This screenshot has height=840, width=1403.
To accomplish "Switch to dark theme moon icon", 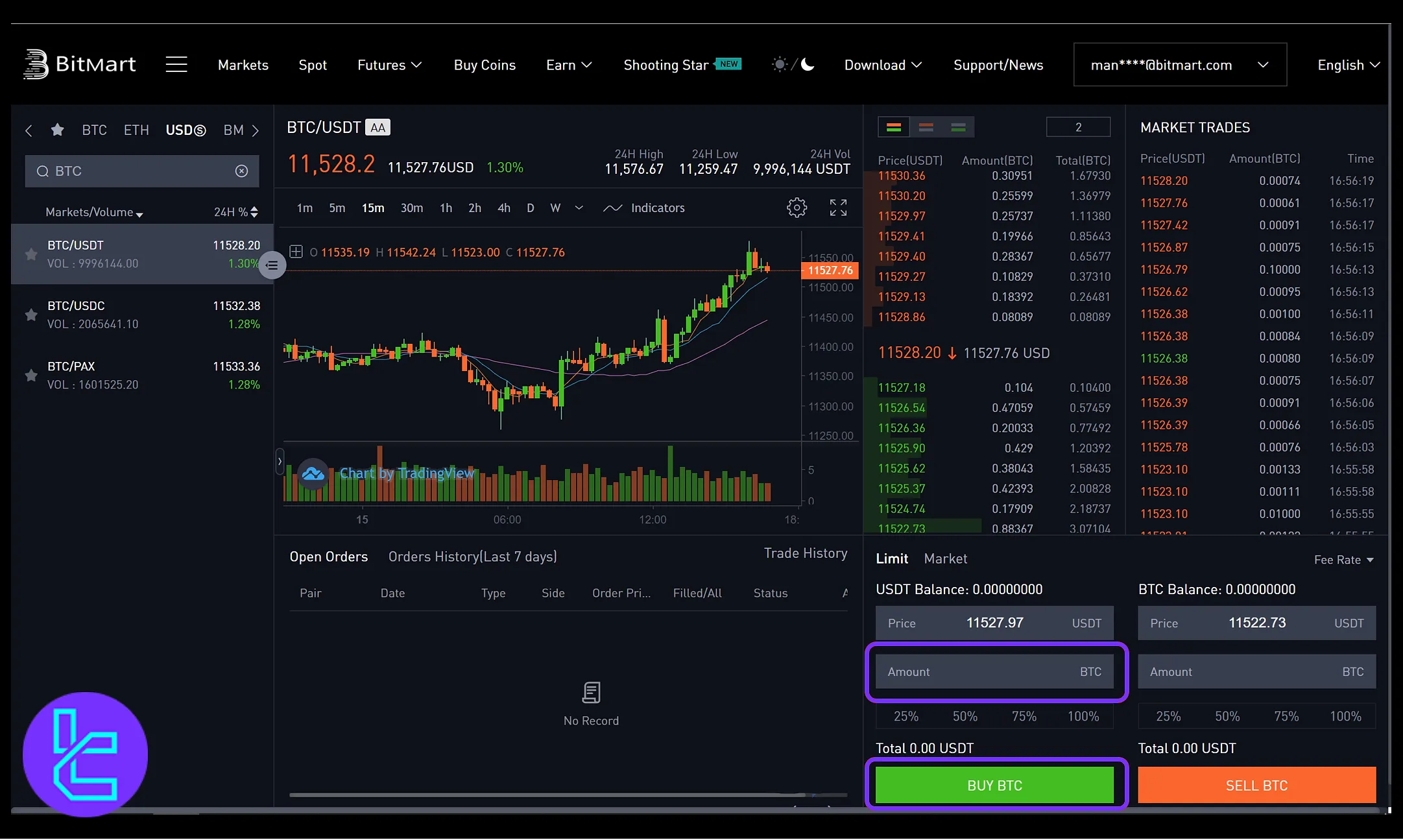I will [x=808, y=64].
